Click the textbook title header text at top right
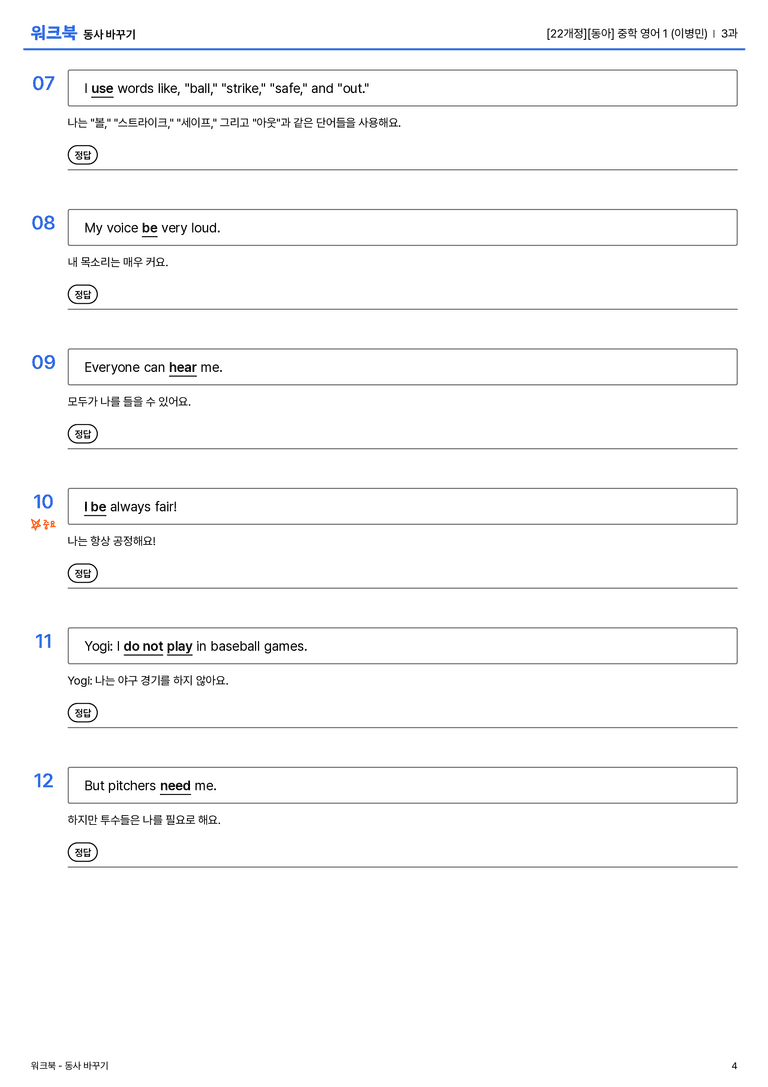The image size is (768, 1087). click(x=642, y=33)
